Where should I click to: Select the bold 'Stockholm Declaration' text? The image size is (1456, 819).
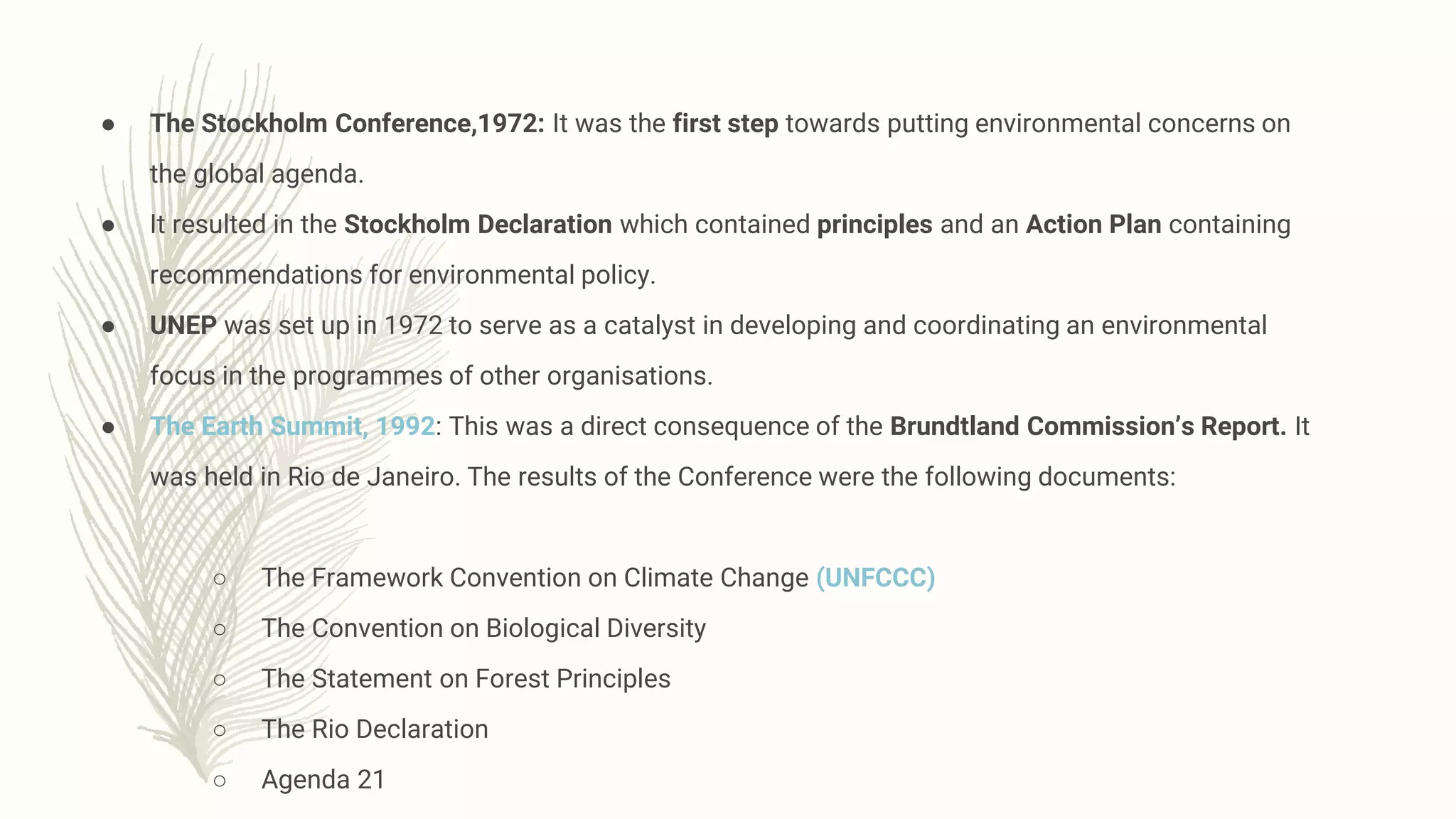point(478,225)
